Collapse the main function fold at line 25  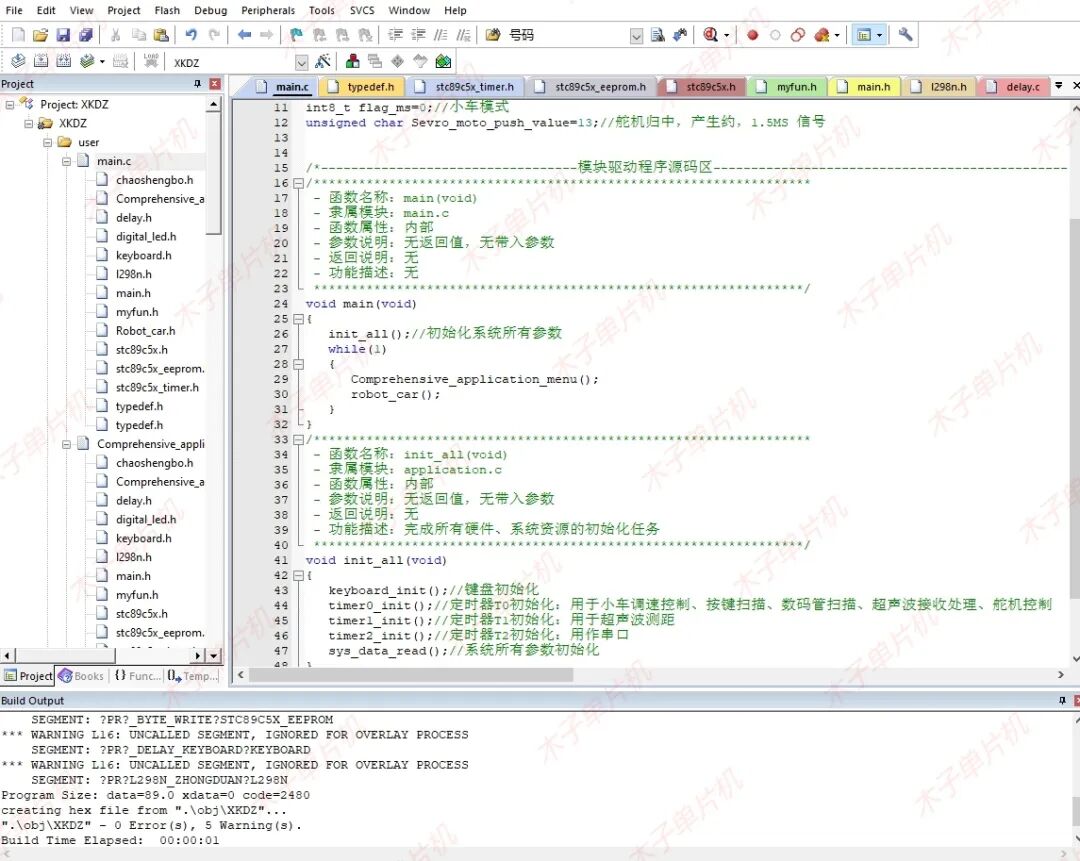298,319
